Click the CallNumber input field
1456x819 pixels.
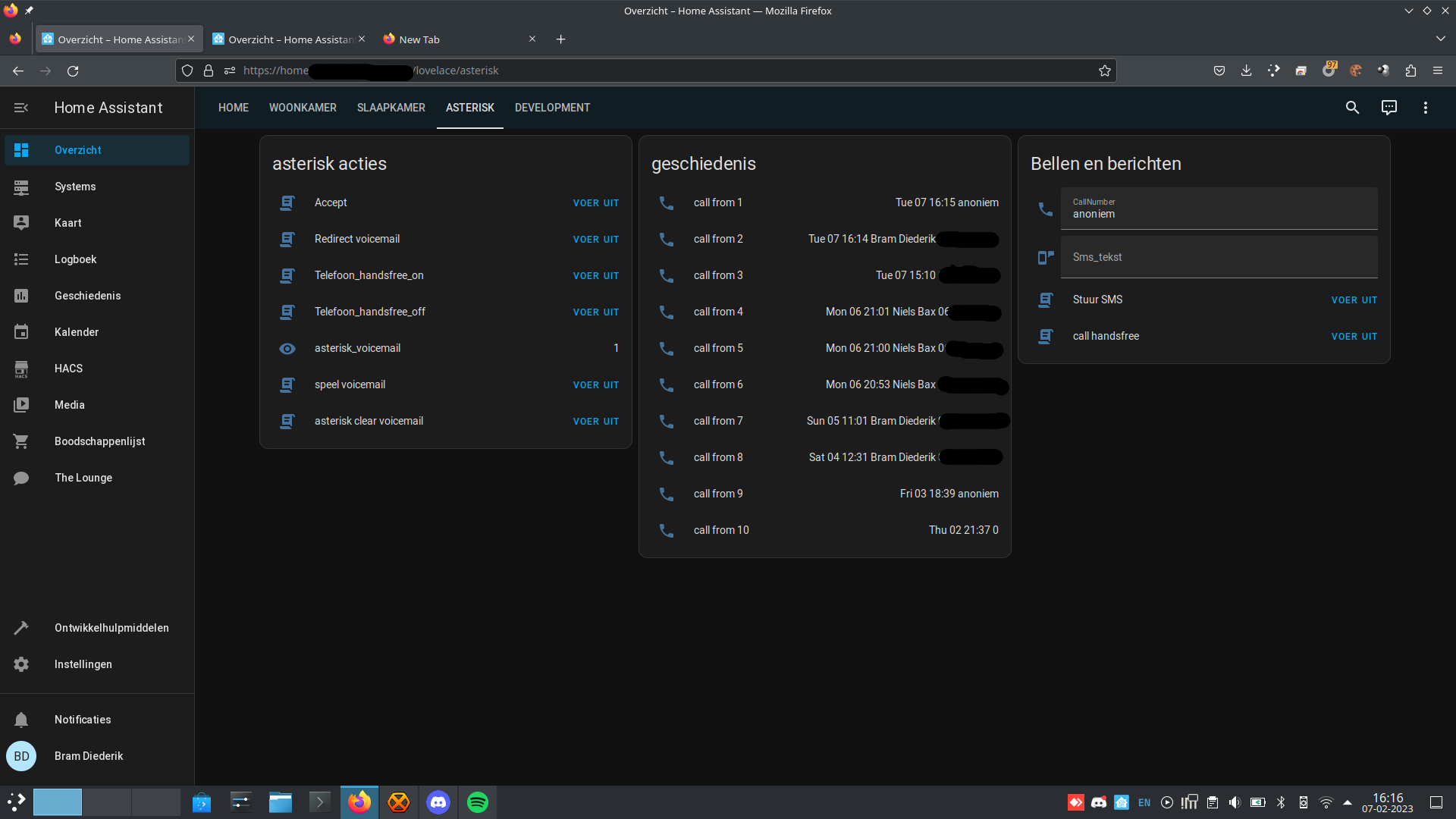click(1218, 209)
